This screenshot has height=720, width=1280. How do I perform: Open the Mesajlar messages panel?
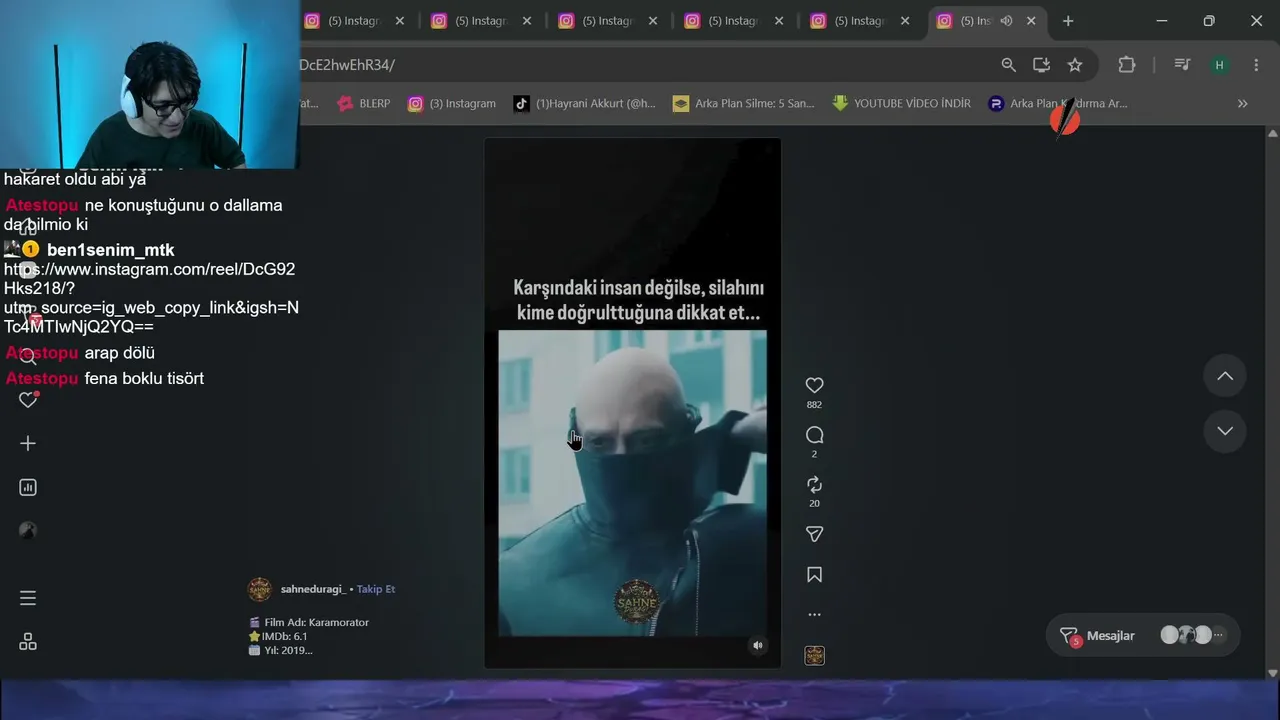[x=1143, y=635]
